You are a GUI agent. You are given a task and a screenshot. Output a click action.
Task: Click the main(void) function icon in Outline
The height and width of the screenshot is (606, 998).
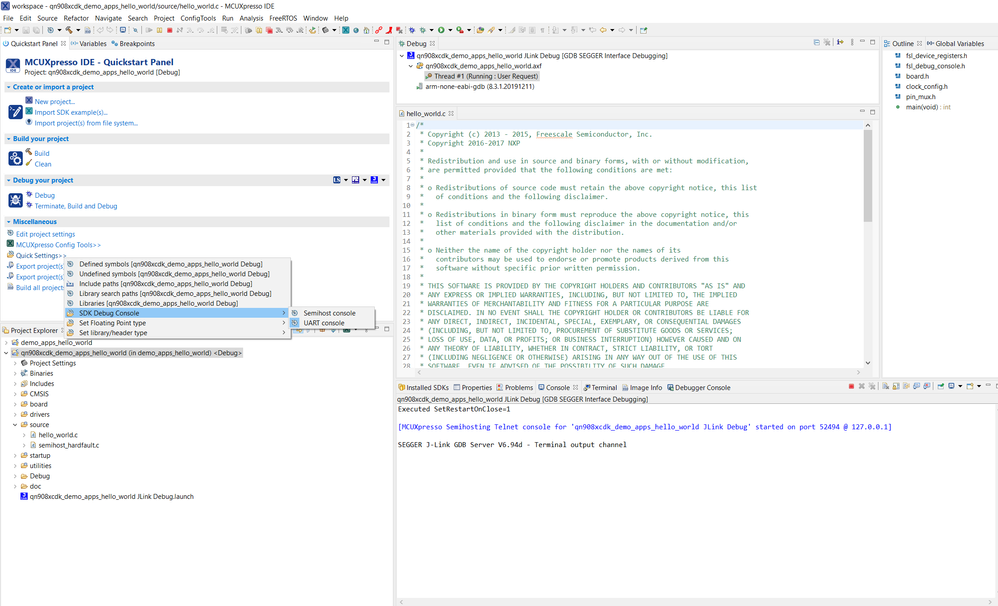[x=898, y=107]
